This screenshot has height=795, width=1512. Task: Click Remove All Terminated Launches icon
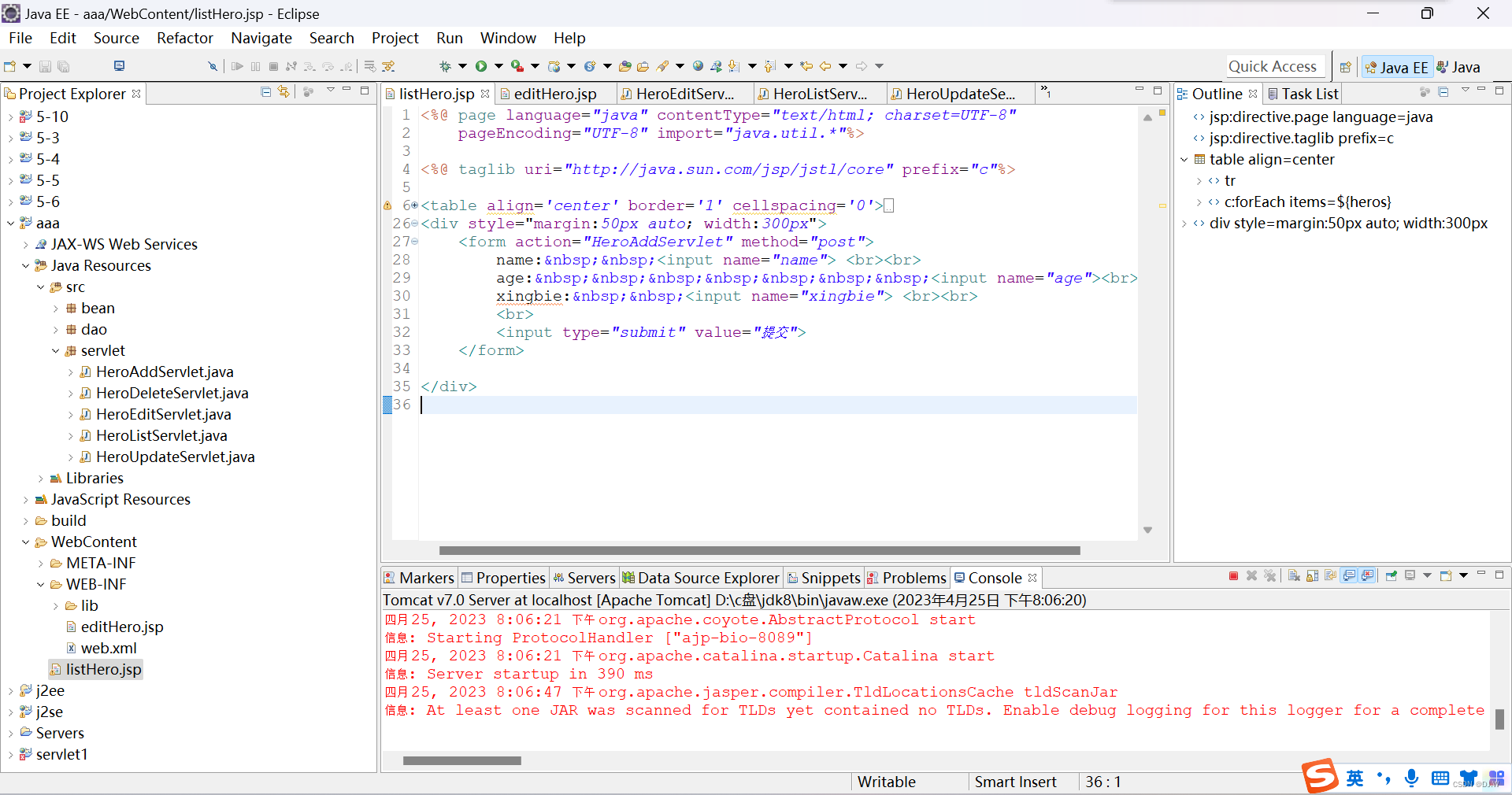1270,576
